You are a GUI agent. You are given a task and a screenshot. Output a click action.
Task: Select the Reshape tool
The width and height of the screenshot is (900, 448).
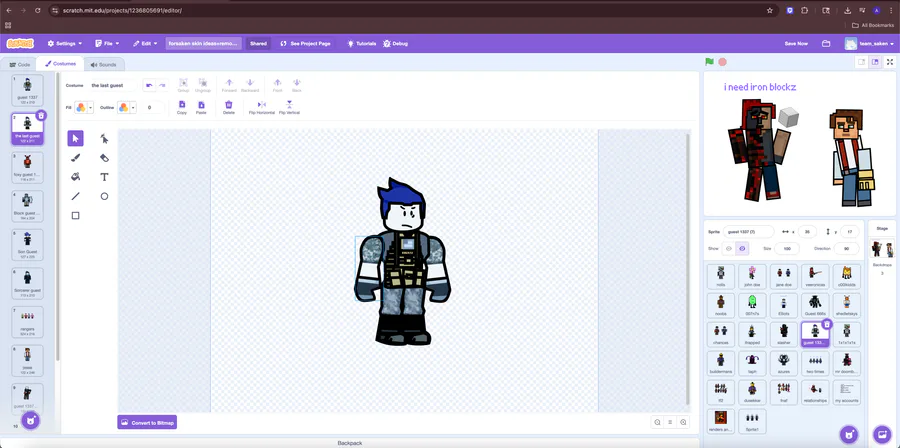[x=104, y=138]
